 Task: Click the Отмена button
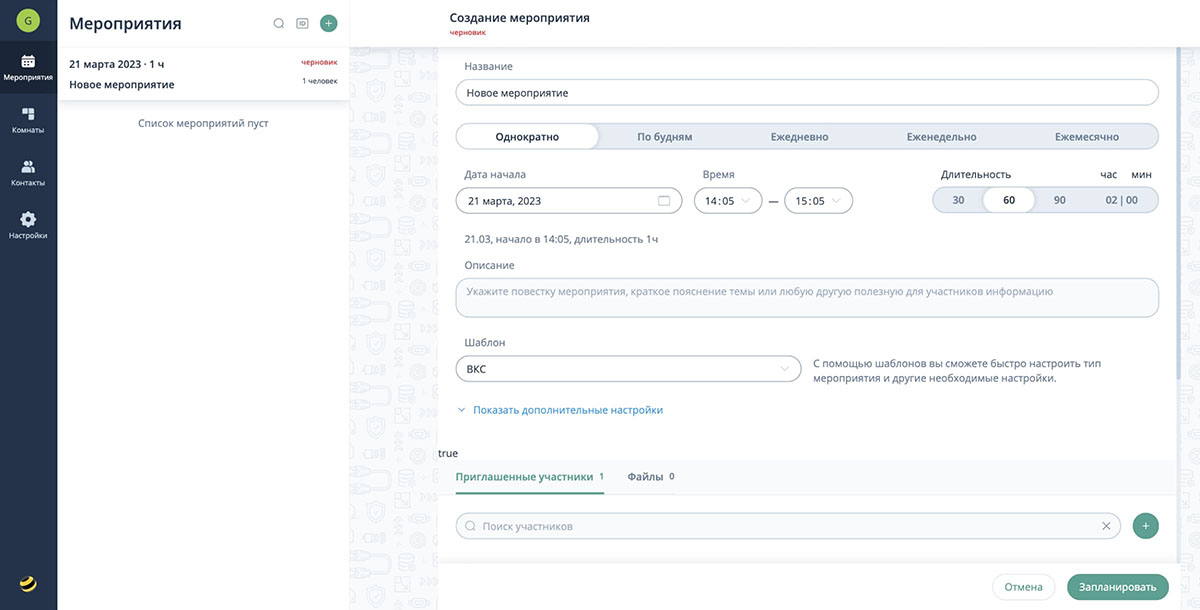1023,587
